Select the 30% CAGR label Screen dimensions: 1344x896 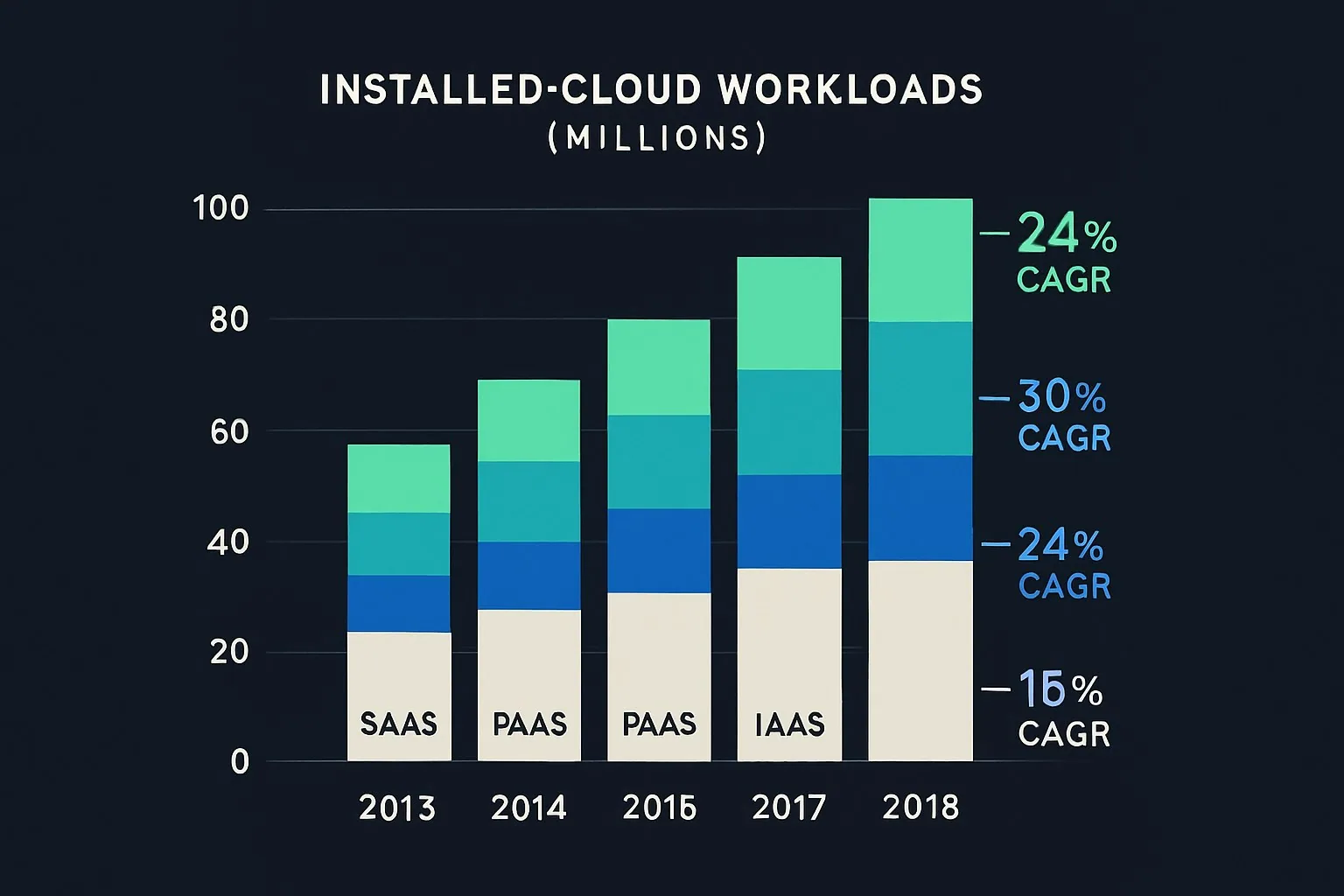pos(1064,416)
